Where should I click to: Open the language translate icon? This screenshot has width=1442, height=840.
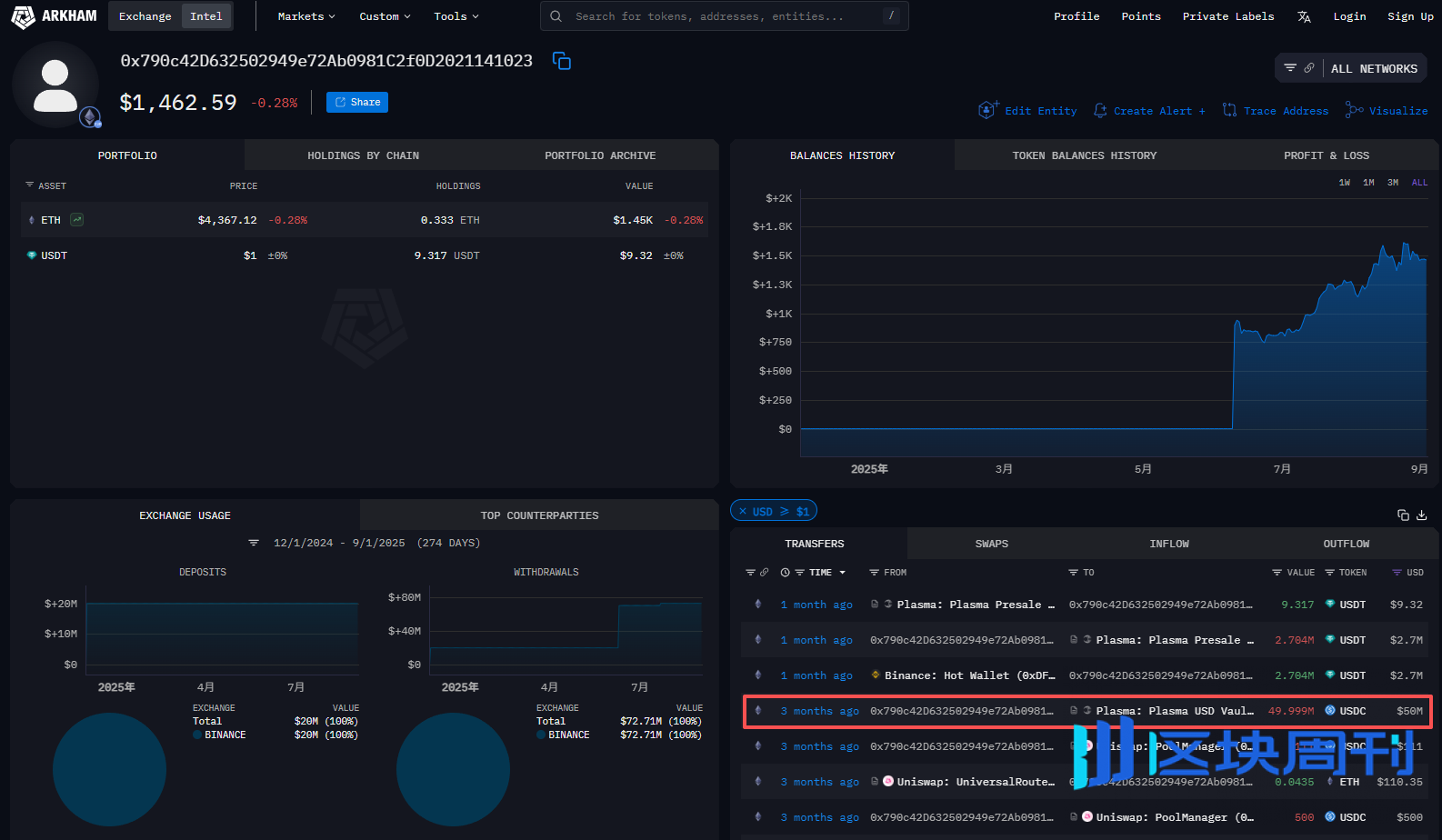click(1304, 16)
